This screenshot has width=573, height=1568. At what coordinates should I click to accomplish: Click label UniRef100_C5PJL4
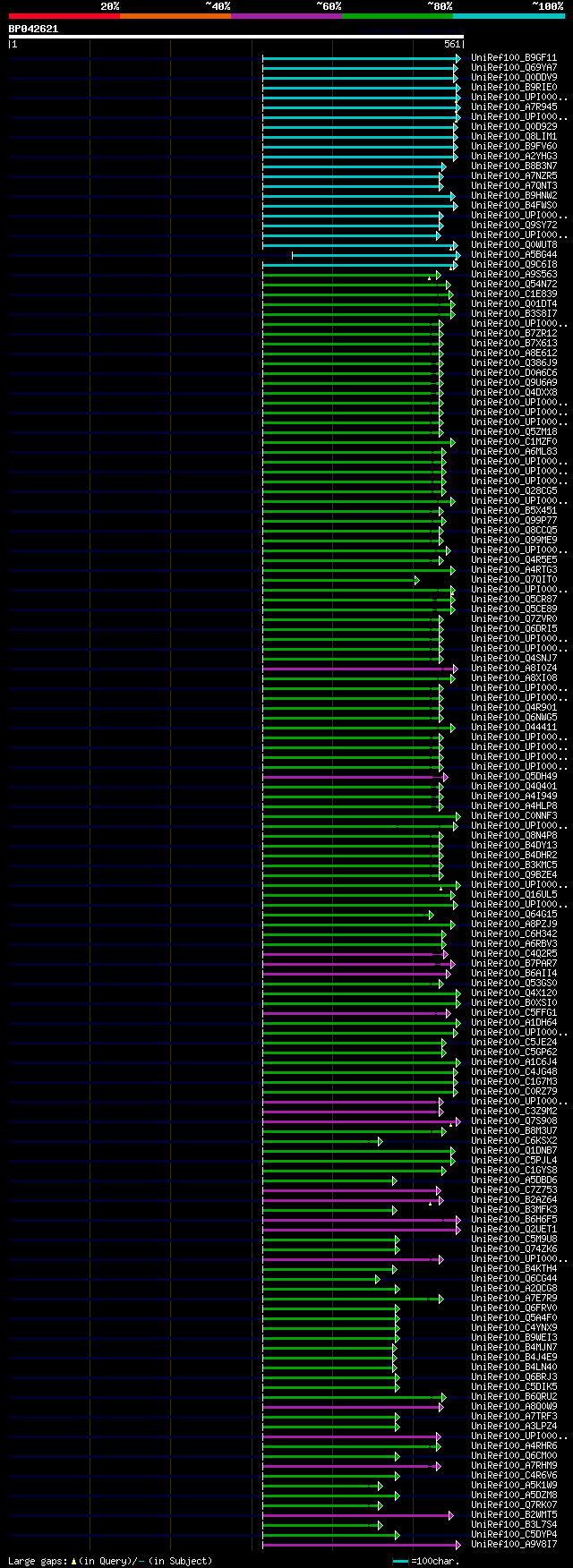[x=514, y=1160]
